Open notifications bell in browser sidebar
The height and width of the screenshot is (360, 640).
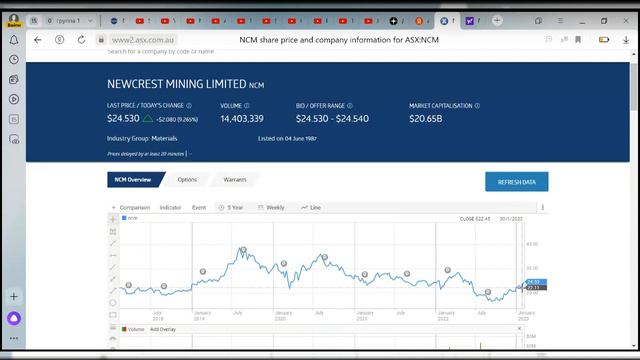[14, 40]
